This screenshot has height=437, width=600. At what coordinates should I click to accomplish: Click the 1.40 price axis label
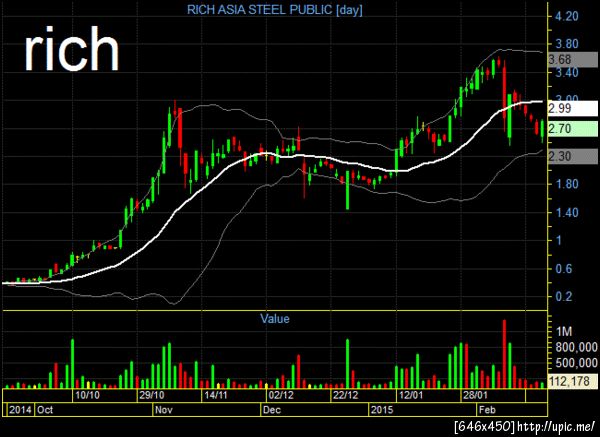coord(567,212)
